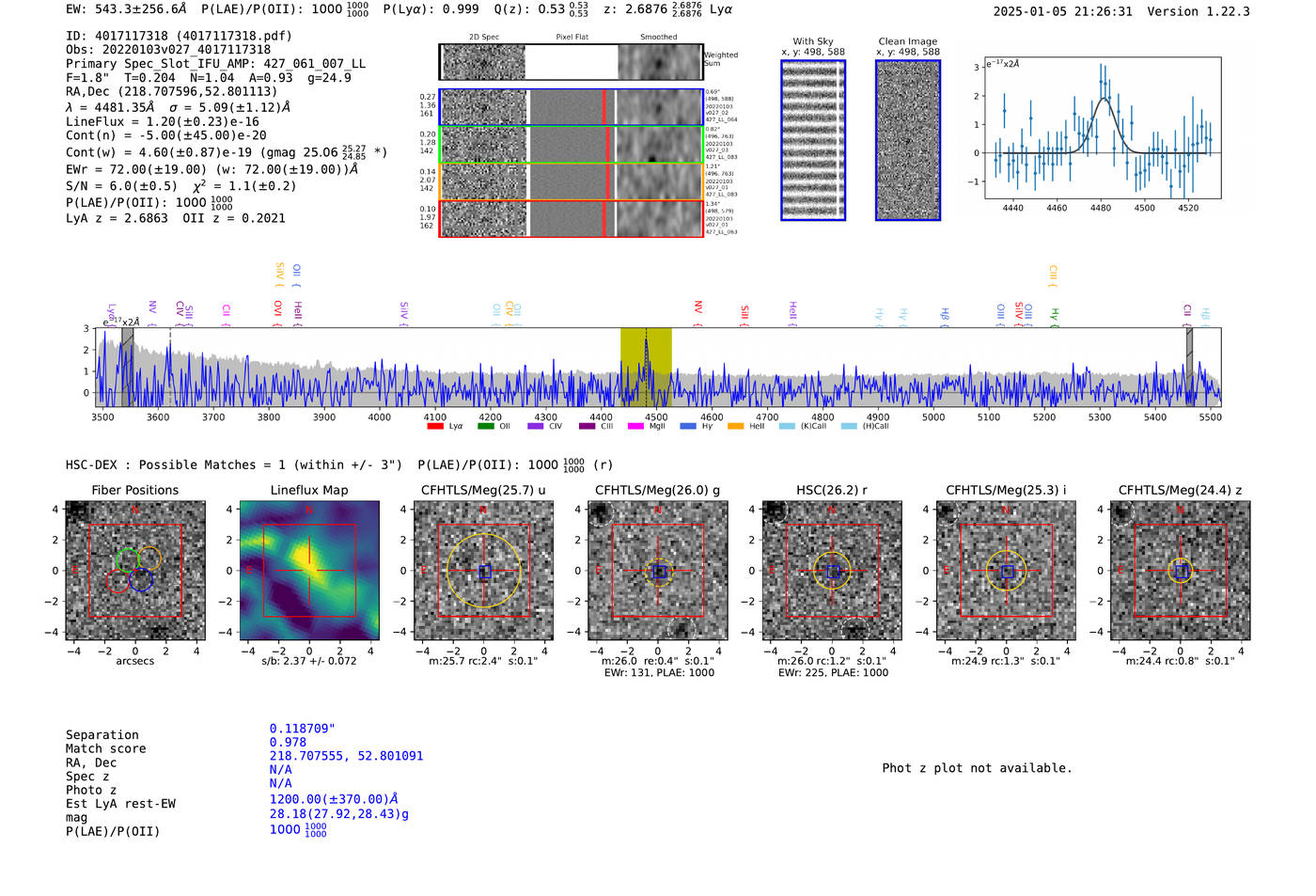Click the 'S/N = 6.0(±0.5)' text
The image size is (1316, 896).
point(121,186)
